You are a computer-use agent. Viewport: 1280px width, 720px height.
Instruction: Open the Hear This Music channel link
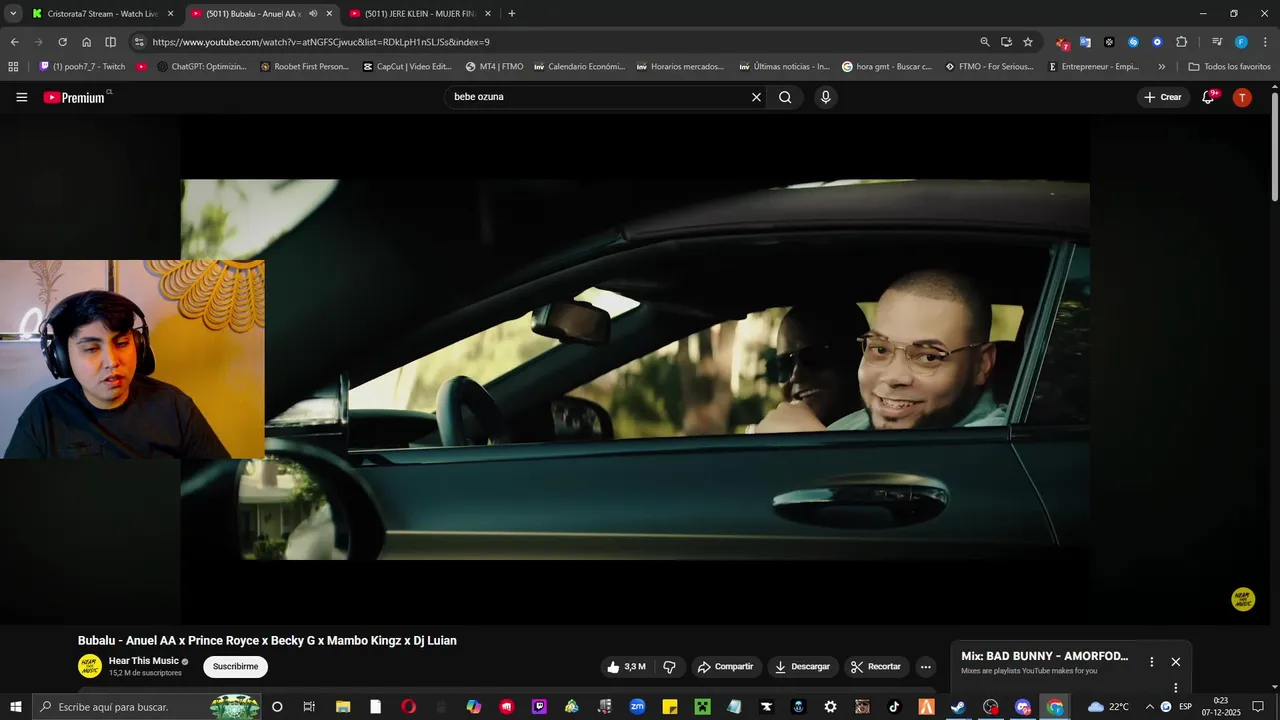[144, 661]
